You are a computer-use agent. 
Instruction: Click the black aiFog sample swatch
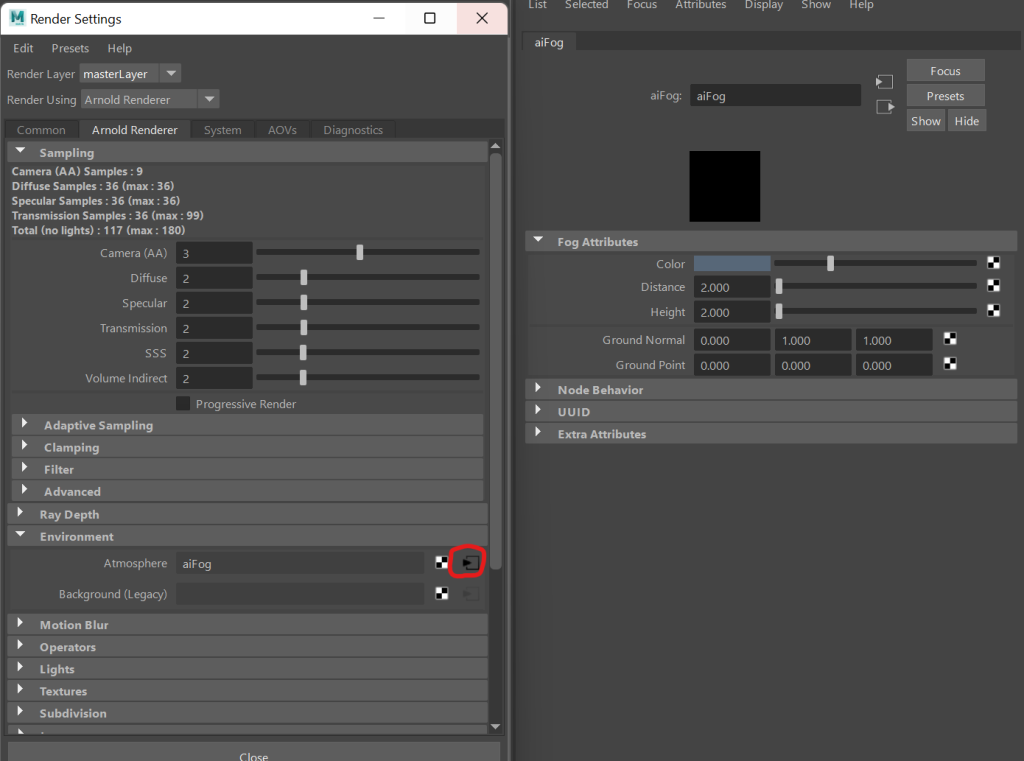(724, 186)
